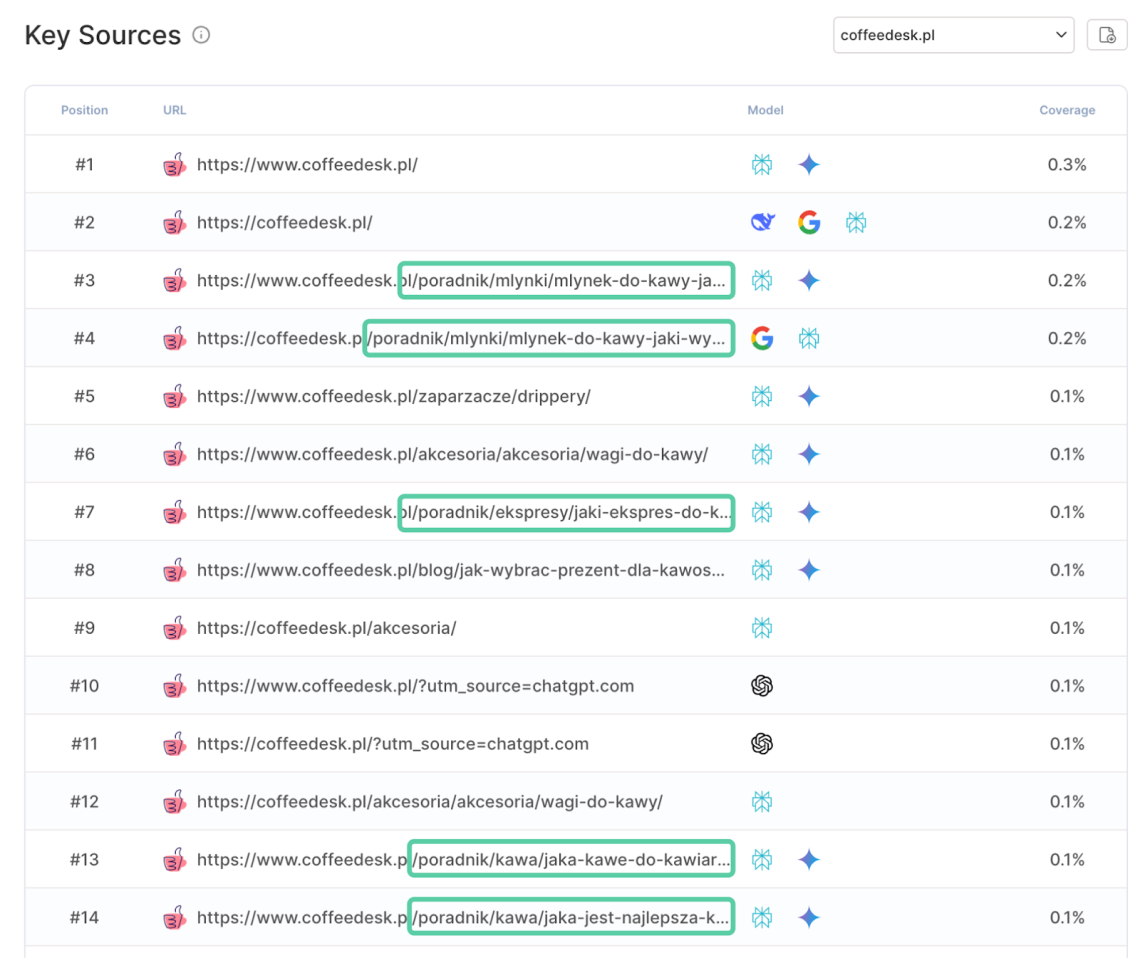
Task: Click the export icon next to domain dropdown
Action: pyautogui.click(x=1106, y=35)
